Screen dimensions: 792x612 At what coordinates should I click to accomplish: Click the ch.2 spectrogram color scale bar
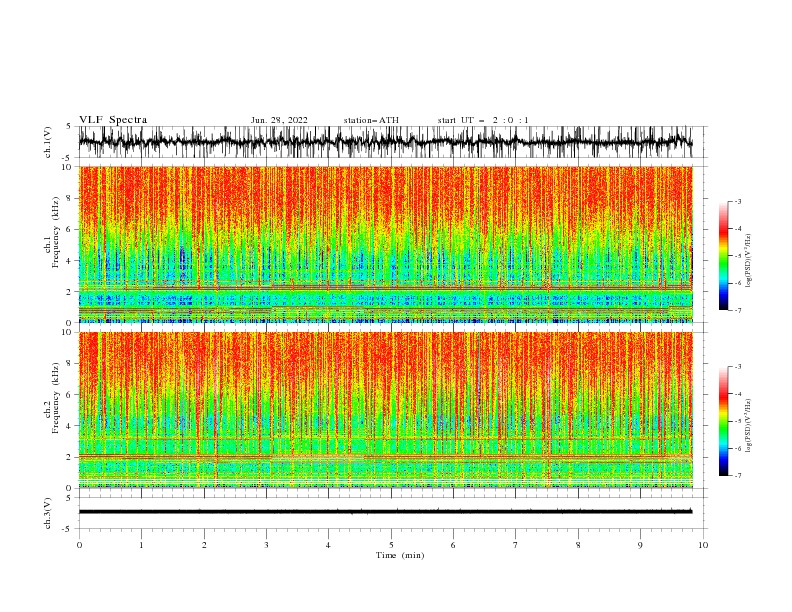[x=723, y=421]
